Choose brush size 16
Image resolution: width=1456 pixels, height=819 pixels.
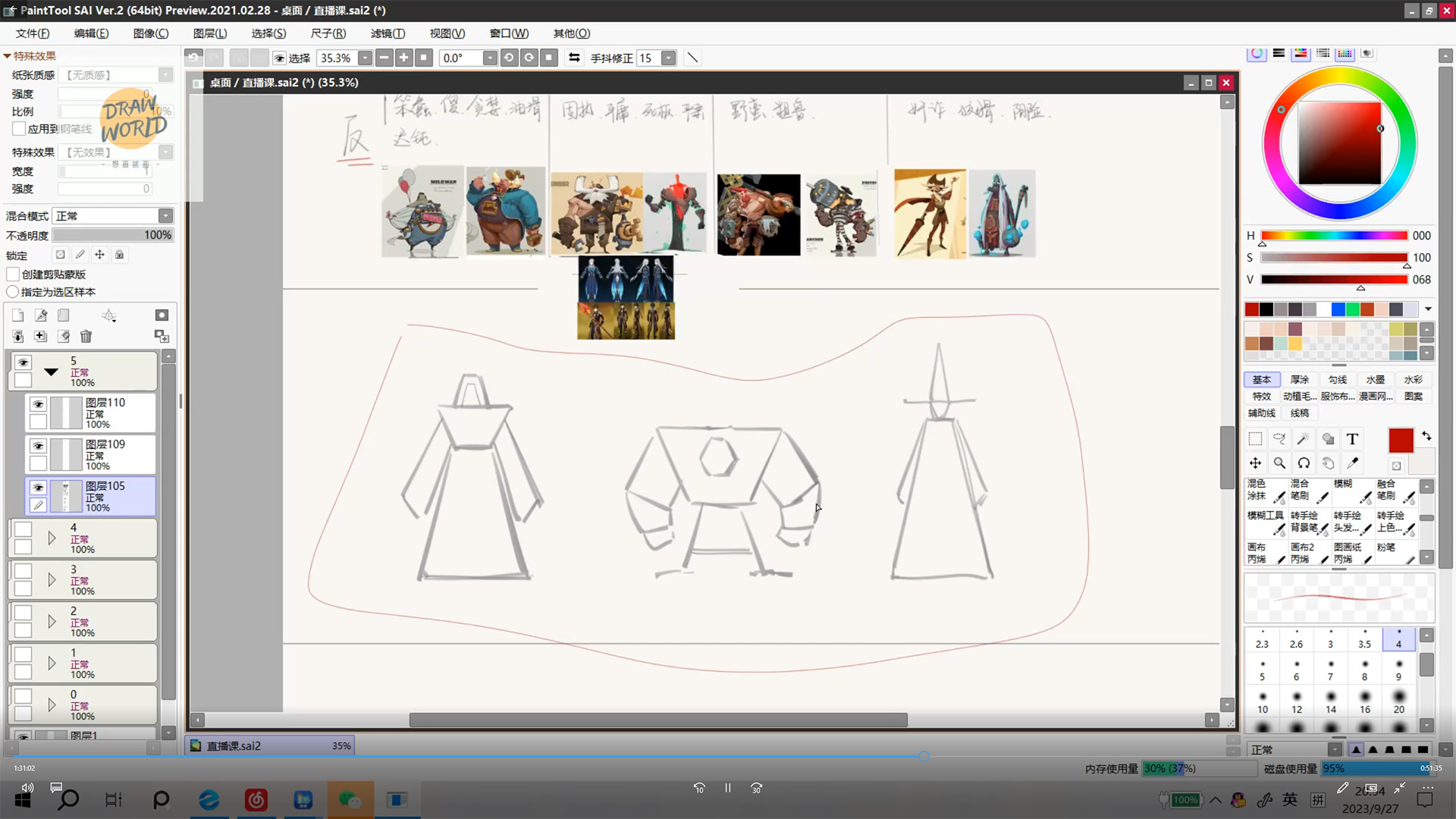(1364, 702)
